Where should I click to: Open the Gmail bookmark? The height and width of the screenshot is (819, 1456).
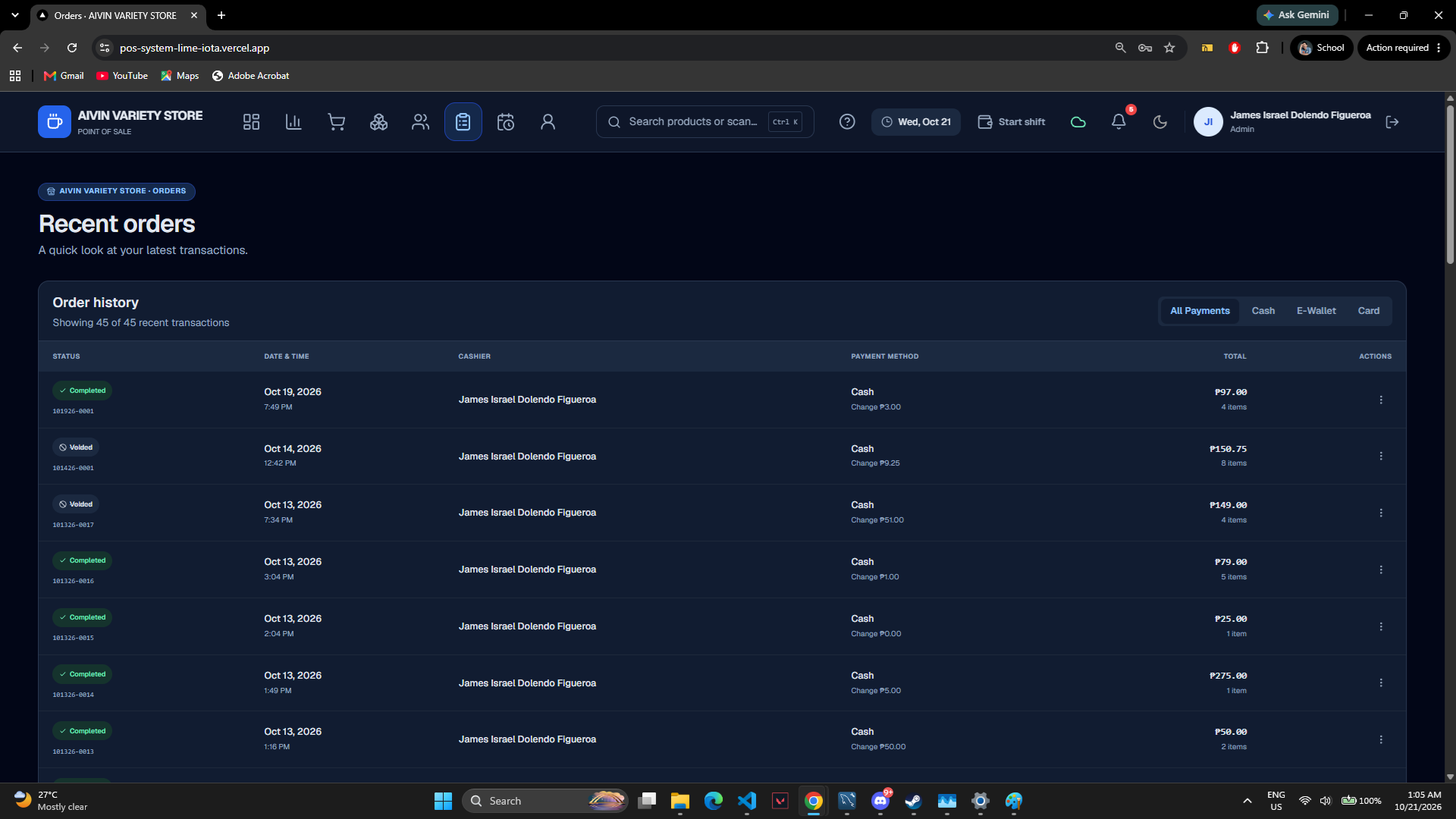point(64,76)
